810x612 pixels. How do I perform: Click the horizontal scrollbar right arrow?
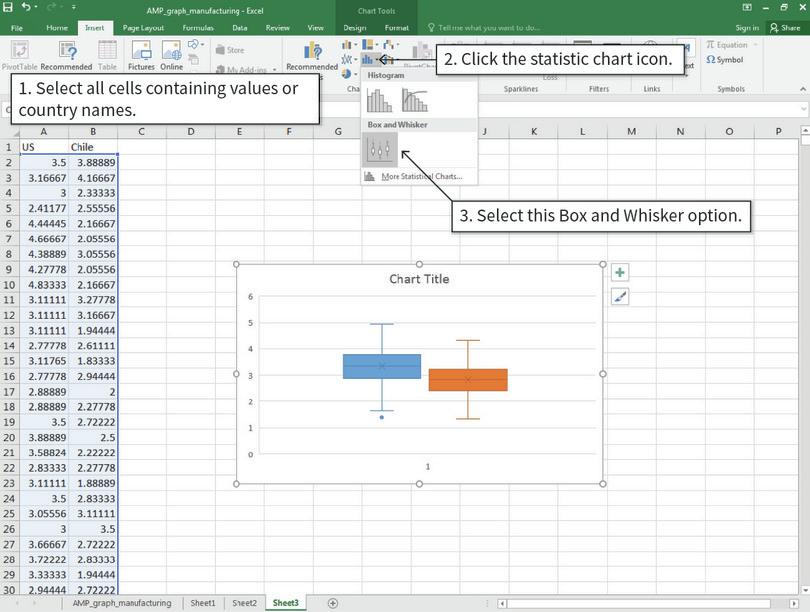pyautogui.click(x=793, y=603)
